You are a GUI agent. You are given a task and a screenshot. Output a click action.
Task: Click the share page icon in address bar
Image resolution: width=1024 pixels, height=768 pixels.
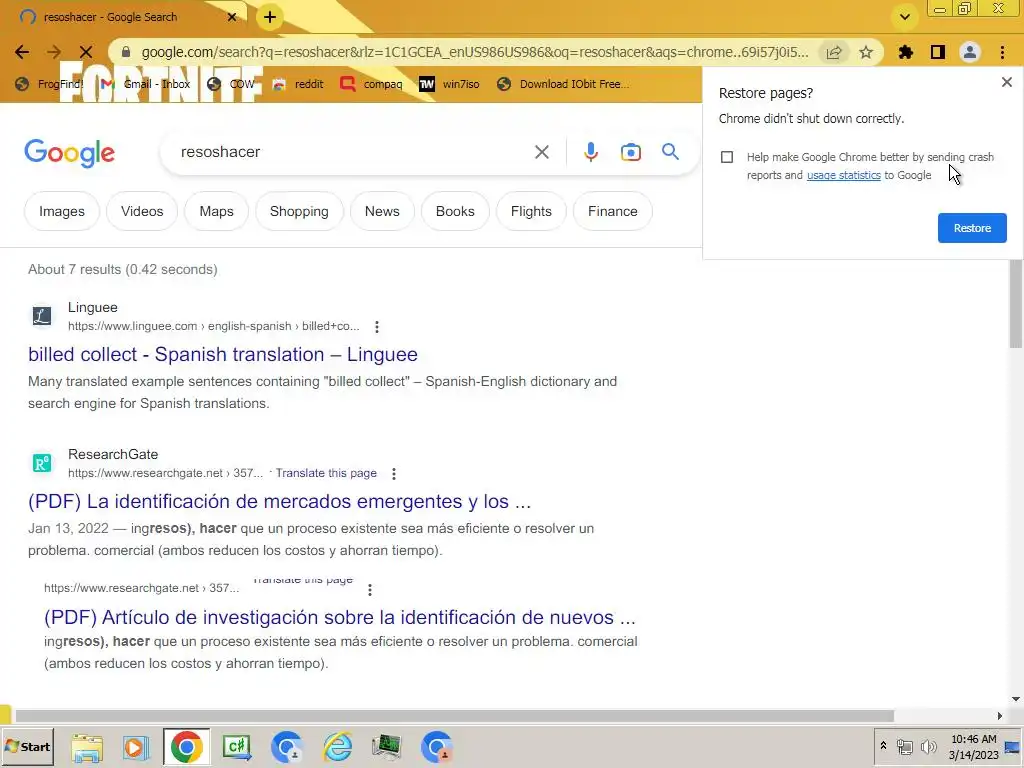pyautogui.click(x=834, y=52)
